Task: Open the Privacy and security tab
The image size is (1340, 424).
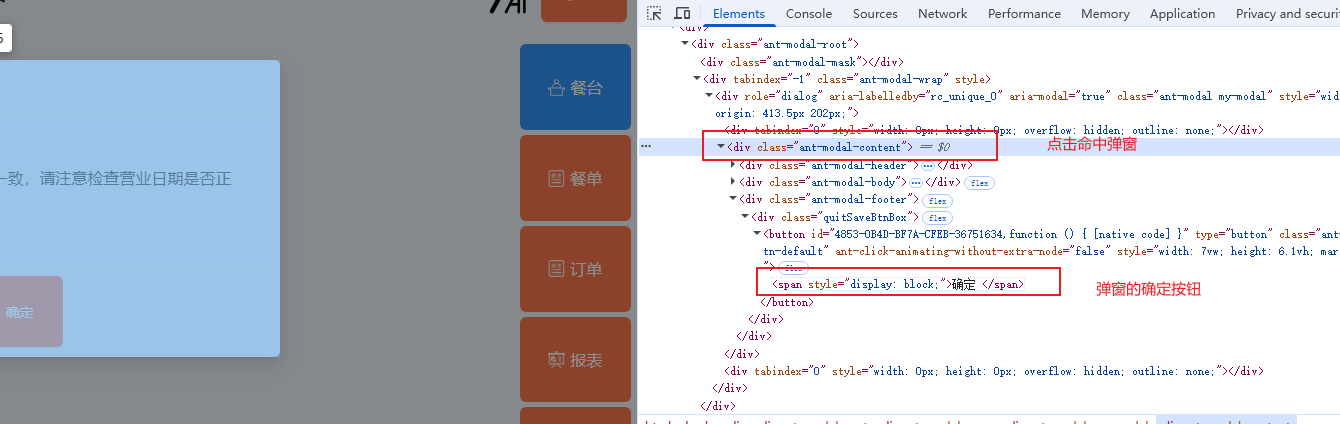Action: 1287,13
